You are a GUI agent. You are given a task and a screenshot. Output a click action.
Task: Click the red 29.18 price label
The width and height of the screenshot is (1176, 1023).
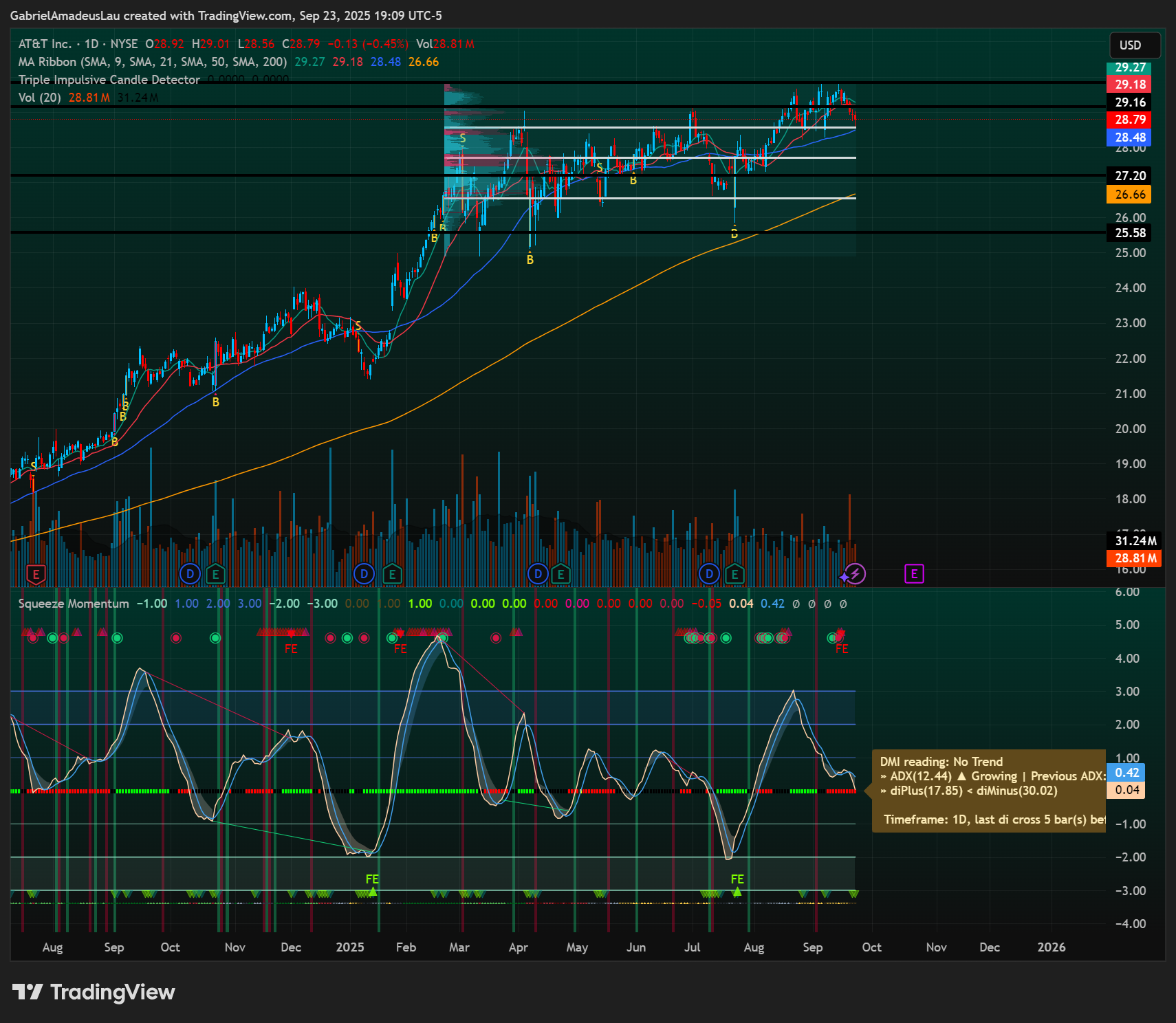(1130, 85)
